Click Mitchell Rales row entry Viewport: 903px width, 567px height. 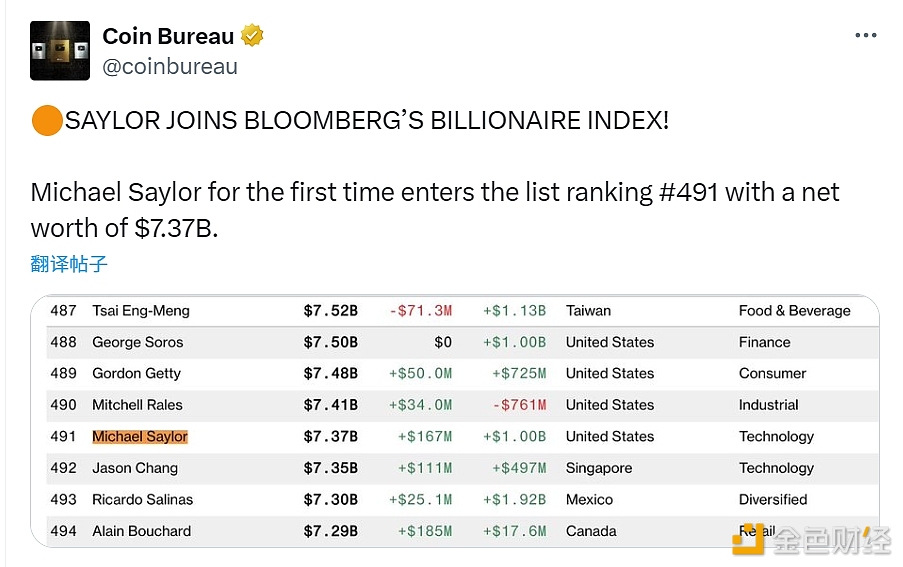(138, 405)
